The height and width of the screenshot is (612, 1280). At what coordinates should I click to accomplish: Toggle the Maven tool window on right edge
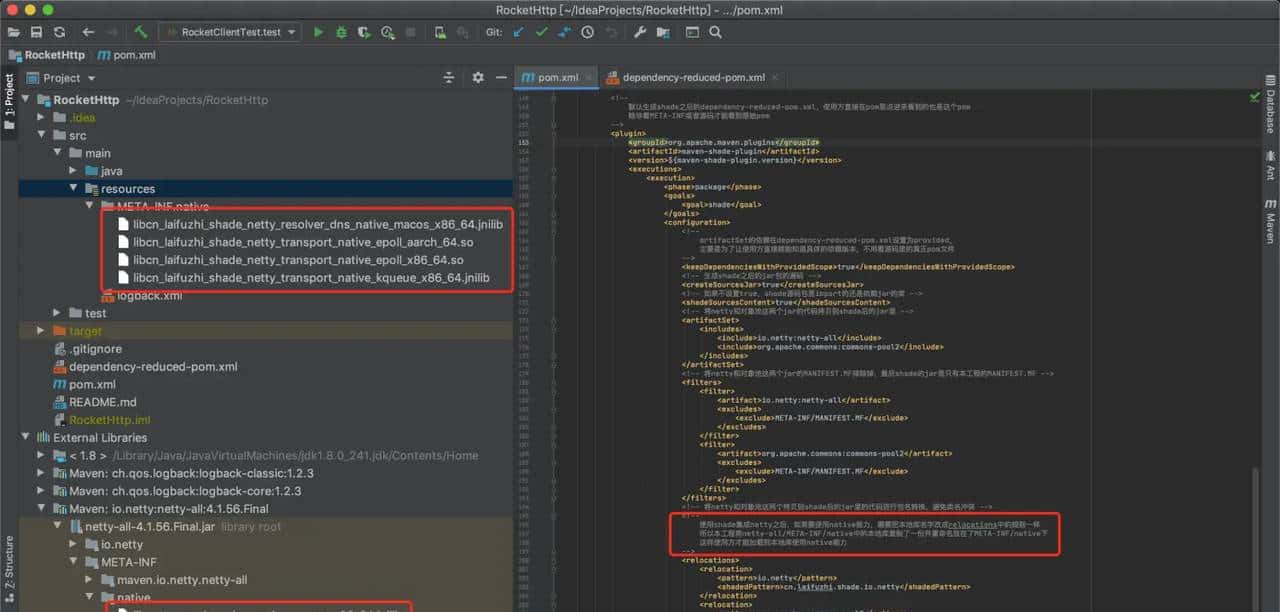1270,222
